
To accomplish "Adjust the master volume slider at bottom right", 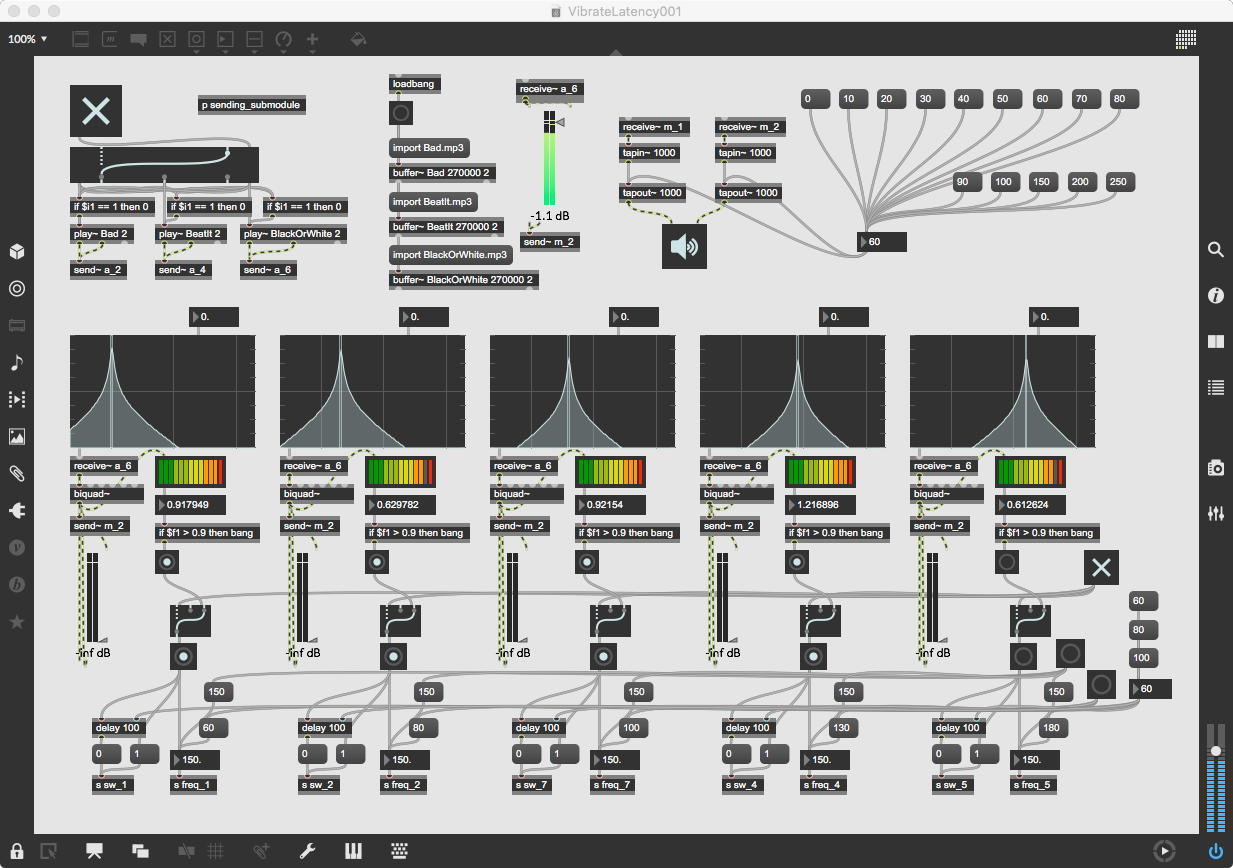I will 1215,777.
